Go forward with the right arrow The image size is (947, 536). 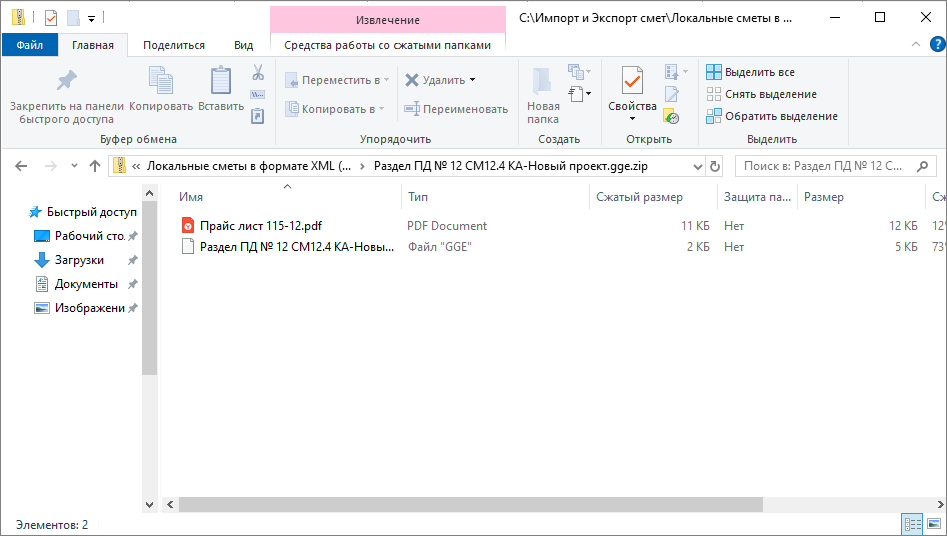point(51,166)
